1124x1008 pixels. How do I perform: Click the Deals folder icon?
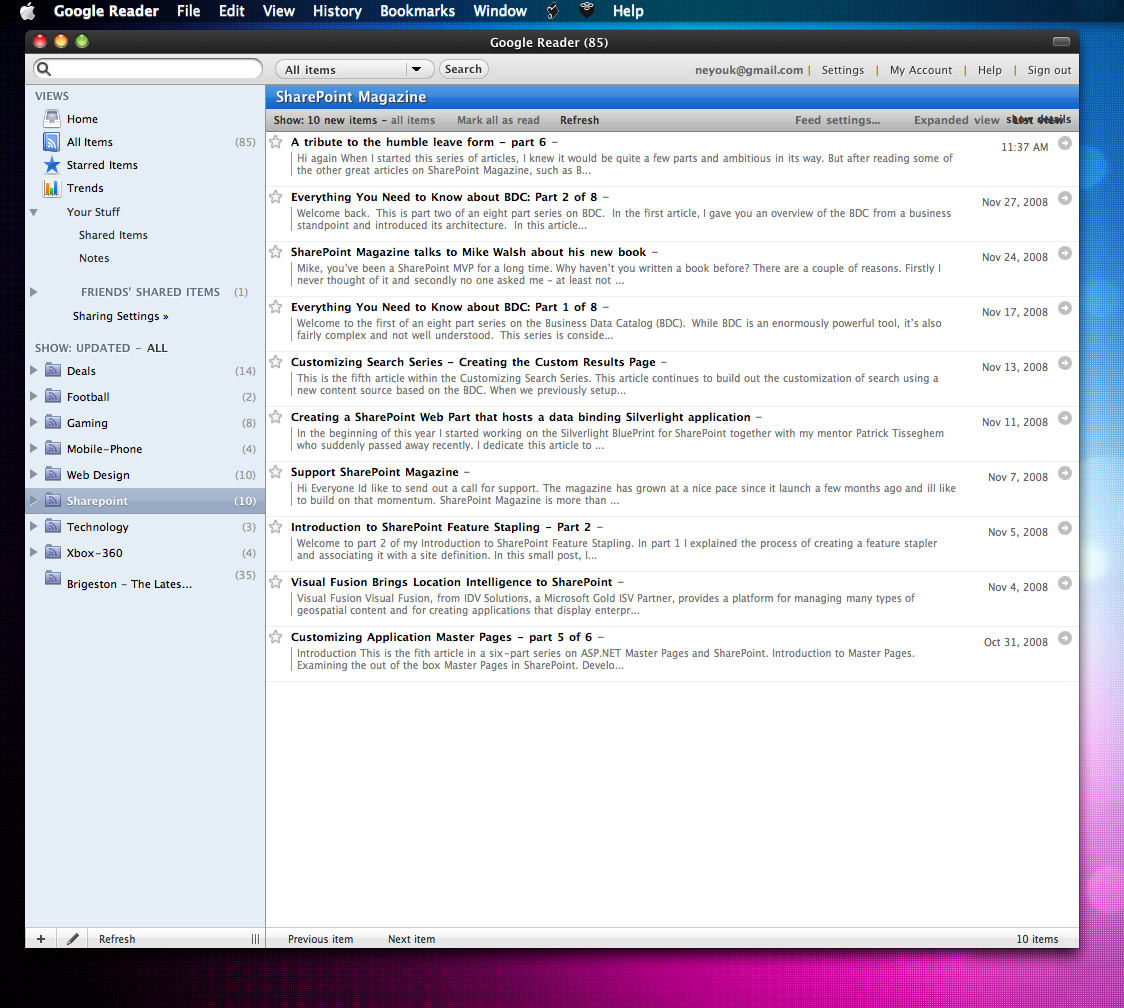tap(52, 370)
